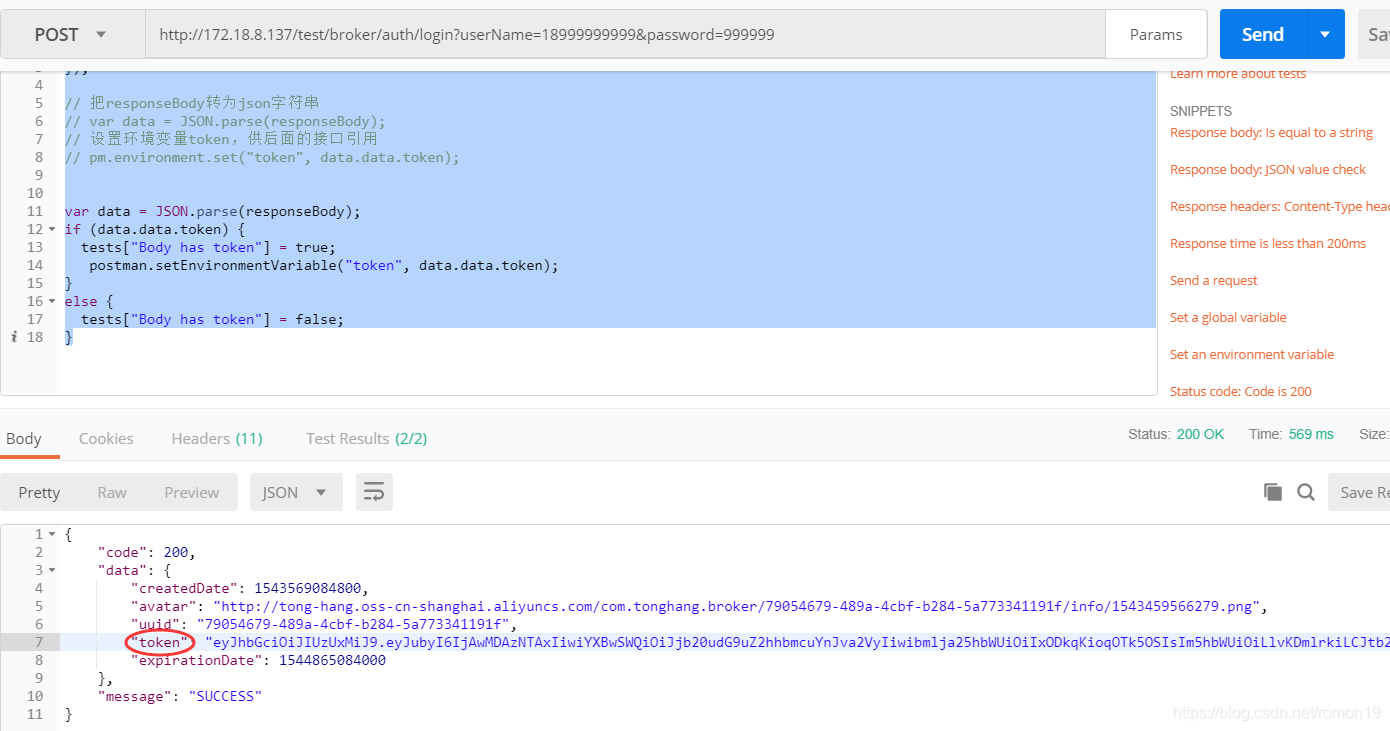Insert snippet "Set an environment variable"
The width and height of the screenshot is (1390, 731).
coord(1252,355)
